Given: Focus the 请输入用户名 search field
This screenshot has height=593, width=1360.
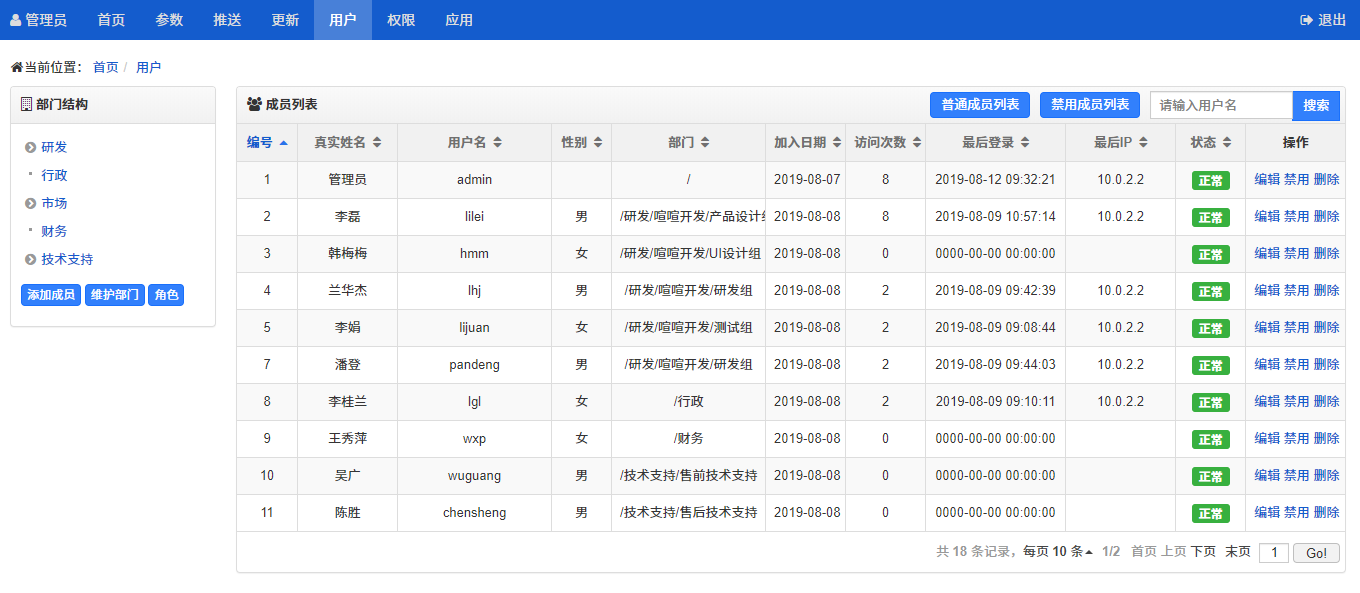Looking at the screenshot, I should pyautogui.click(x=1221, y=105).
